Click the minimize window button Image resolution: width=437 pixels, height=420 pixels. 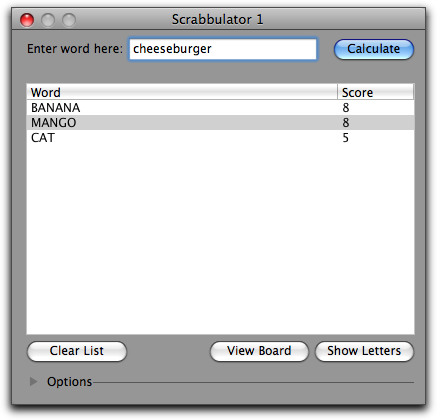pos(48,20)
